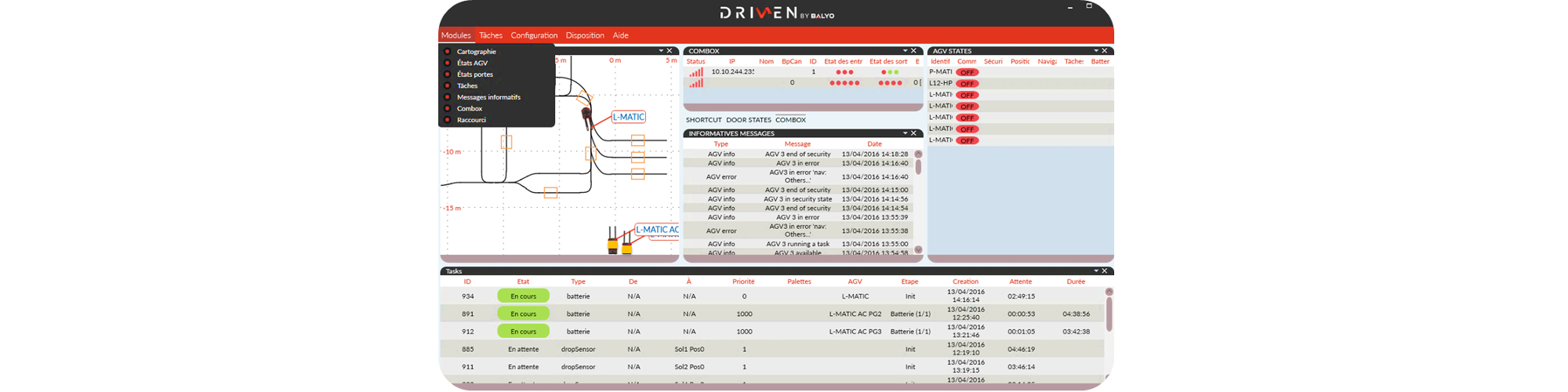Click the En cours status for task 934
The width and height of the screenshot is (1568, 392).
[x=523, y=296]
